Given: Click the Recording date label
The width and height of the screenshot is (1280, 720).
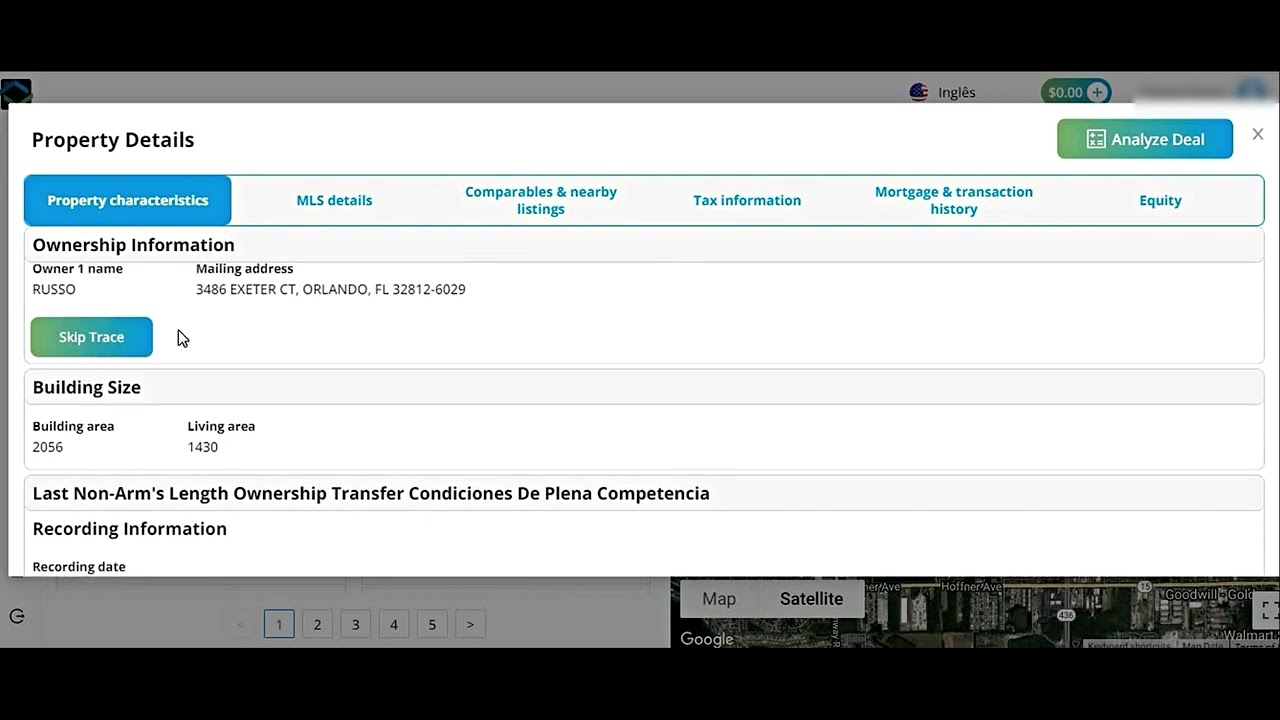Looking at the screenshot, I should [x=79, y=566].
